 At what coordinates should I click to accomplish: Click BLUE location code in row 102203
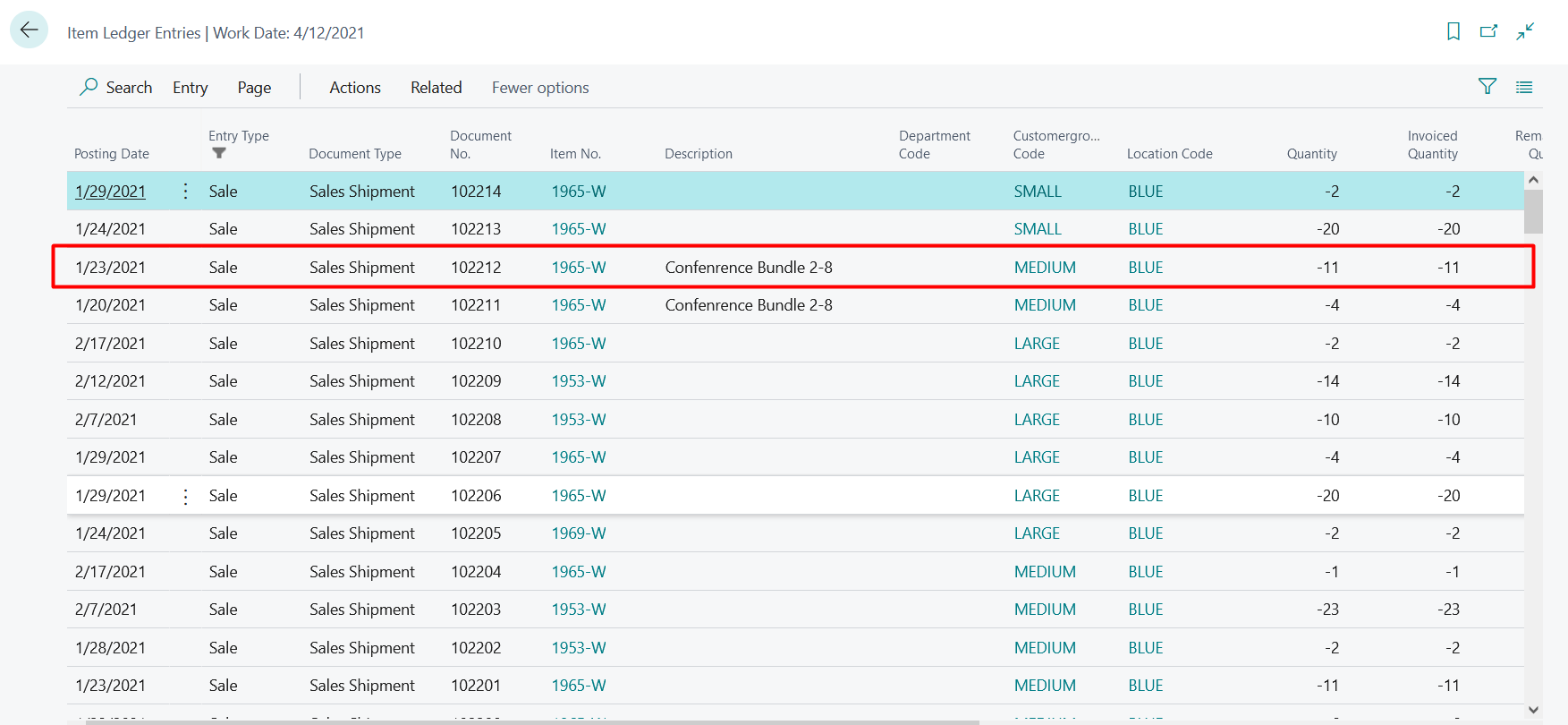tap(1146, 610)
